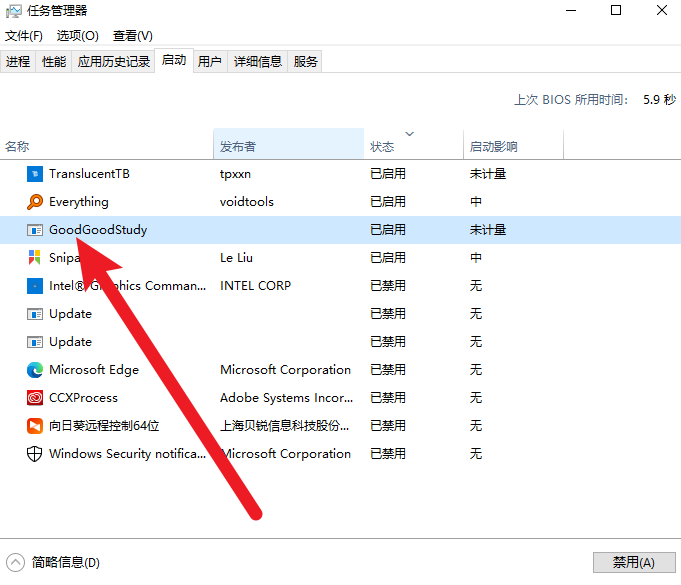Screen dimensions: 681x585
Task: Click publisher 上海贝锐信息科技股份...
Action: (284, 426)
